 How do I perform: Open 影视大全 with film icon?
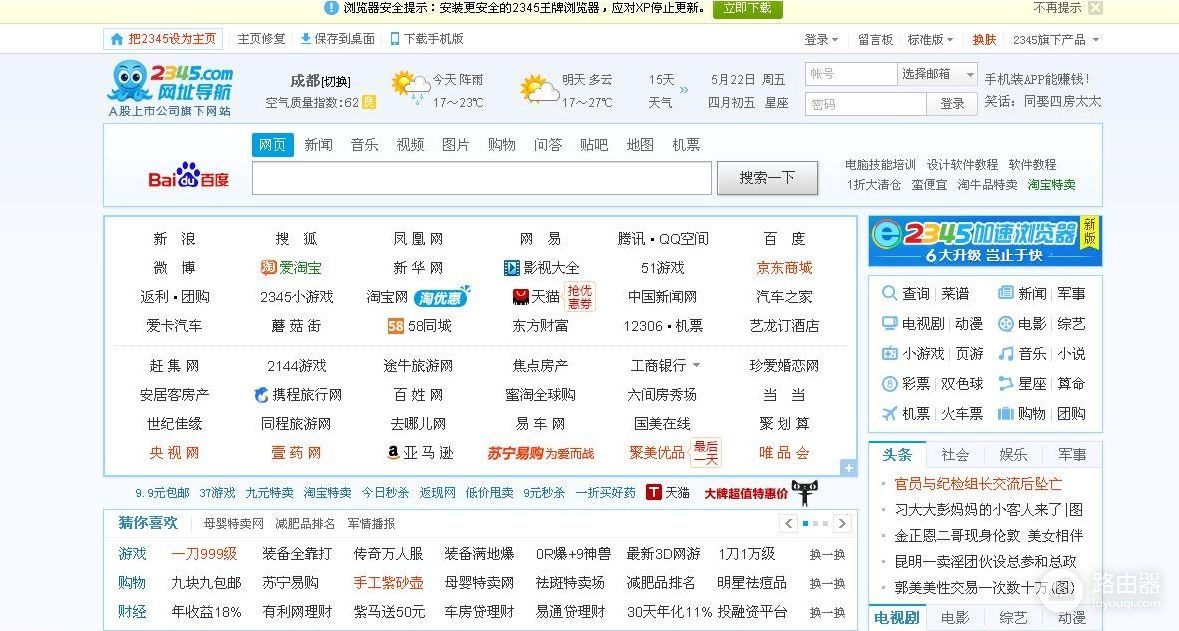tap(541, 268)
